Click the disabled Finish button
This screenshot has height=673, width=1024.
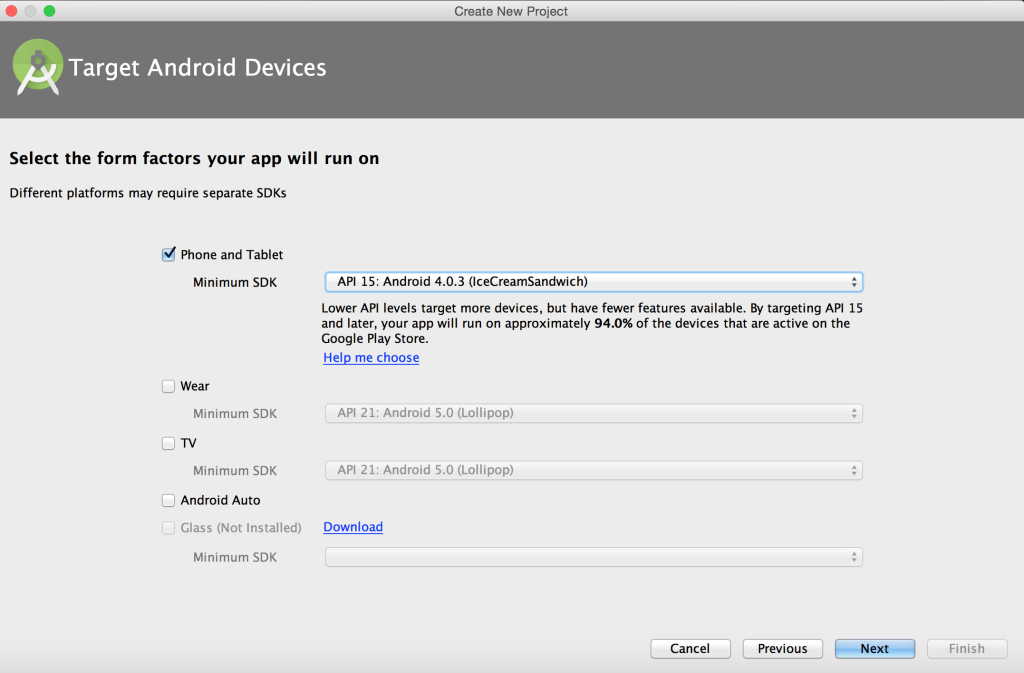tap(967, 648)
